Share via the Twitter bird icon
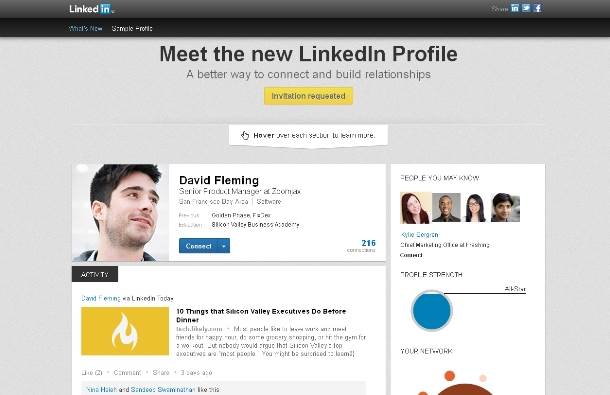Viewport: 610px width, 395px height. click(526, 8)
